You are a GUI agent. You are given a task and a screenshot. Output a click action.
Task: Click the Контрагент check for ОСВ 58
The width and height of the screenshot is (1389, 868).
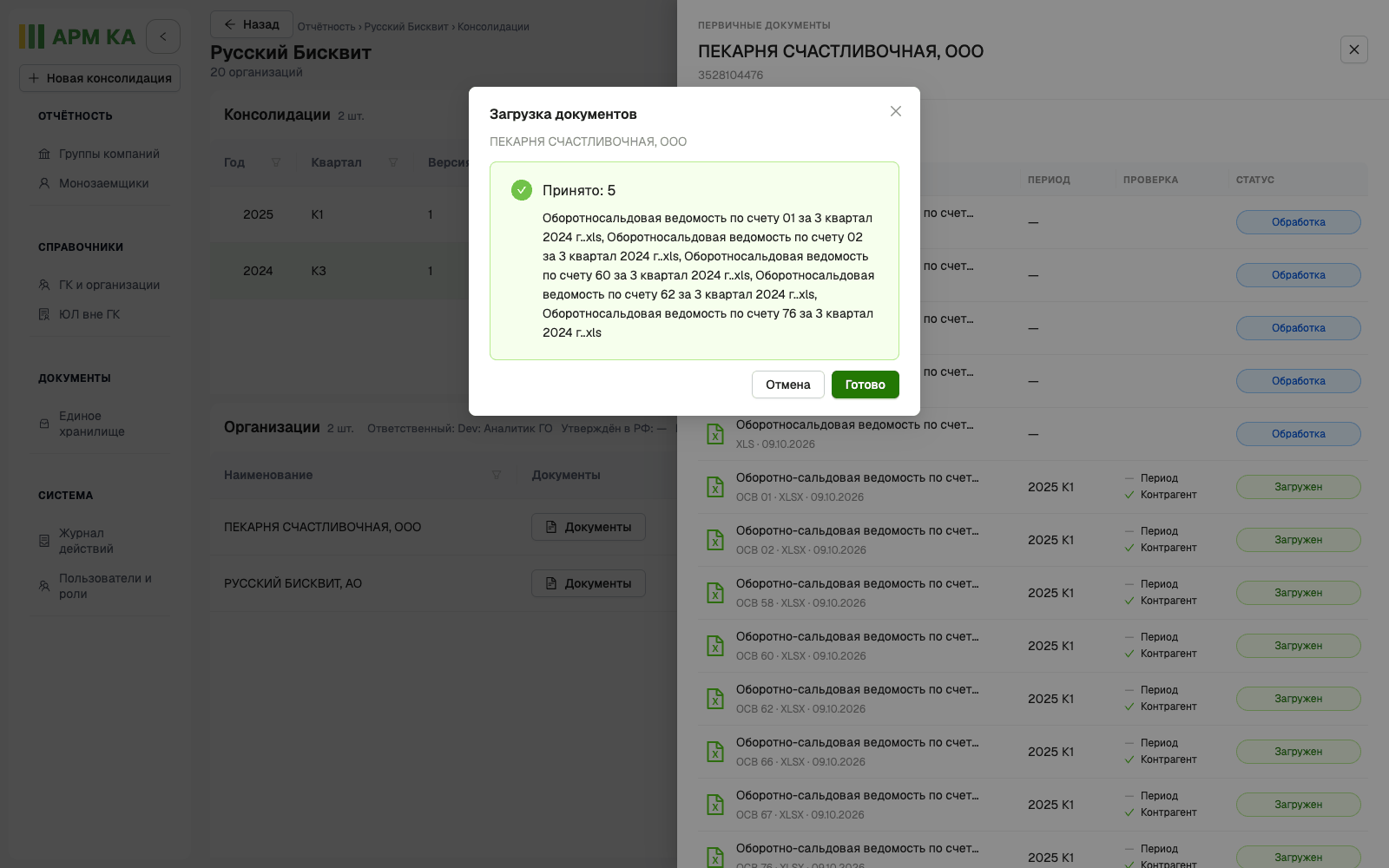tap(1161, 601)
